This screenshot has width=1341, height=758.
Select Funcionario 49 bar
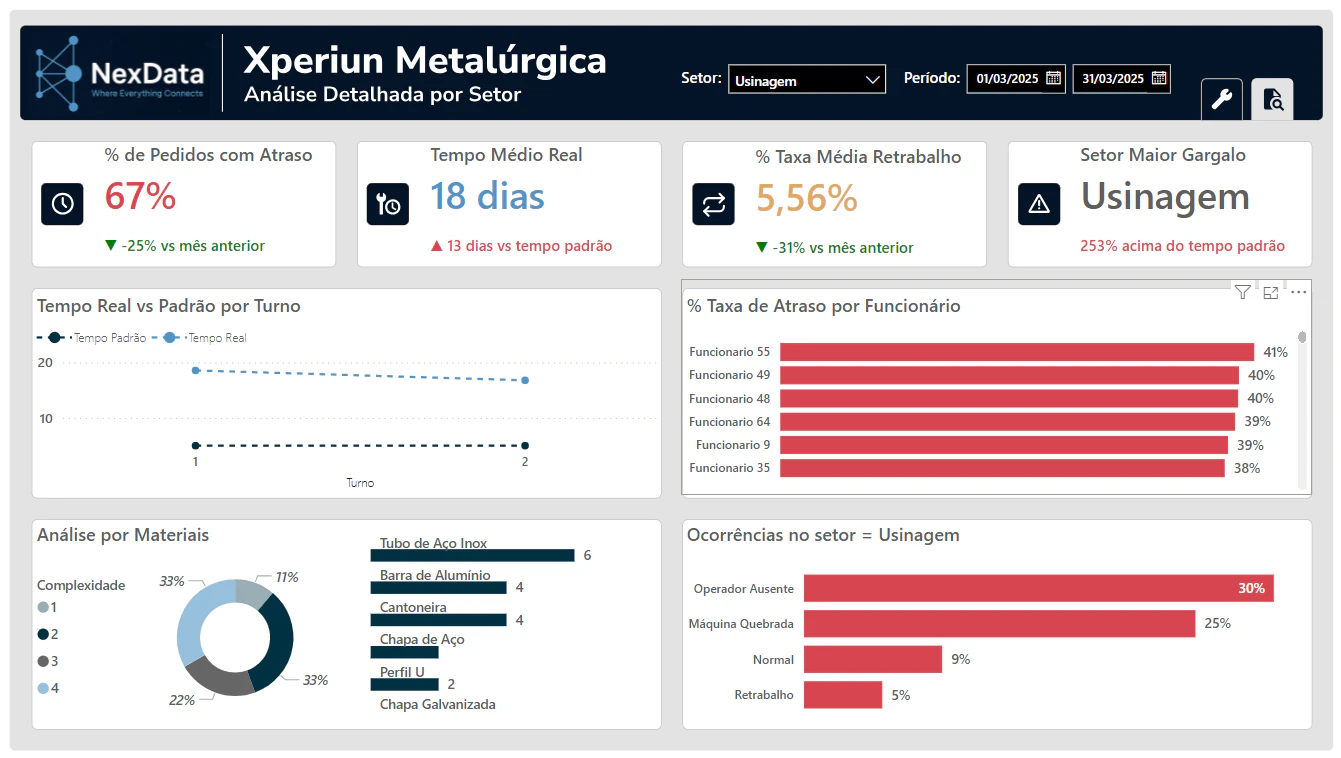click(1010, 375)
